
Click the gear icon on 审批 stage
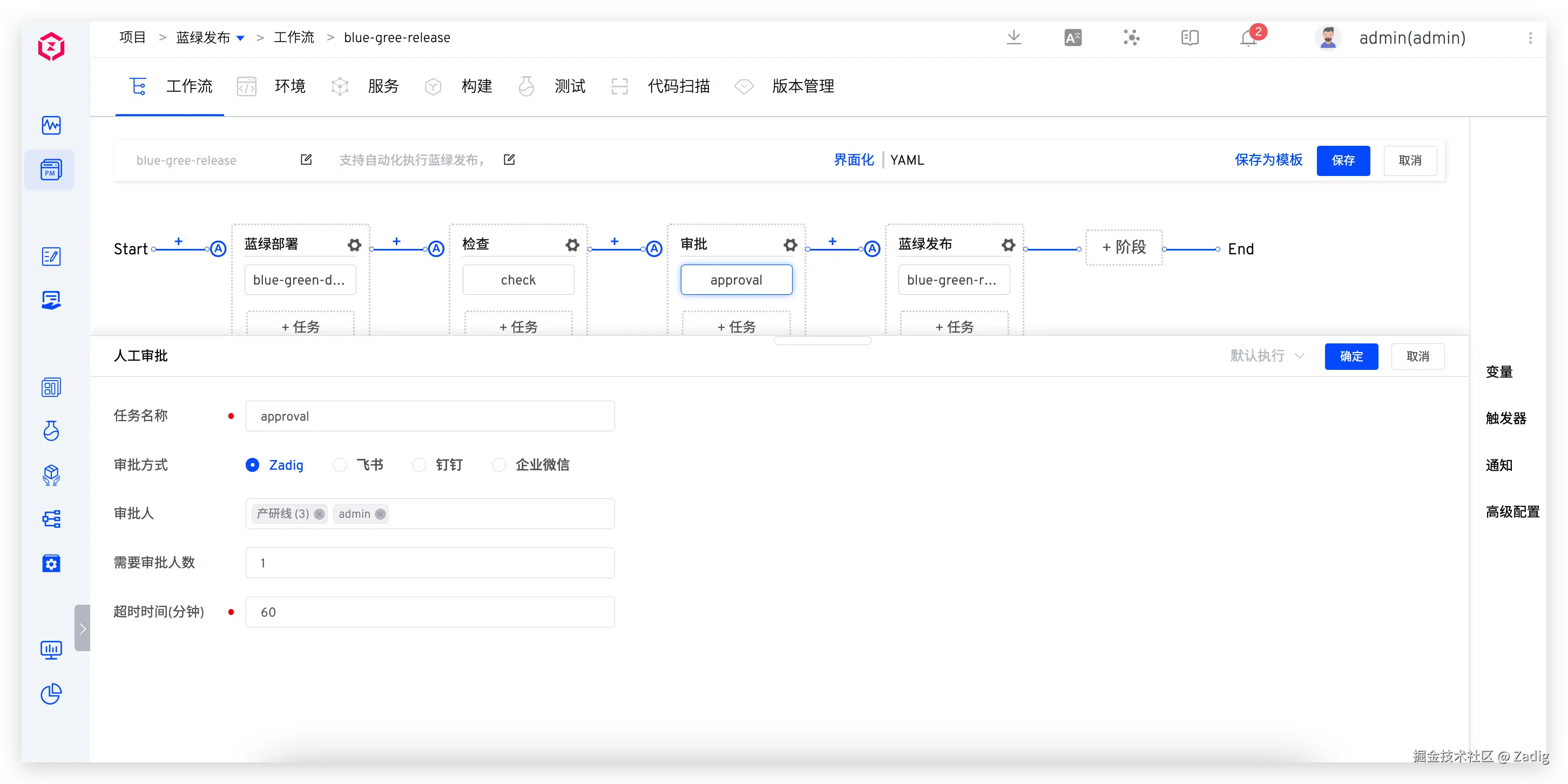(790, 245)
